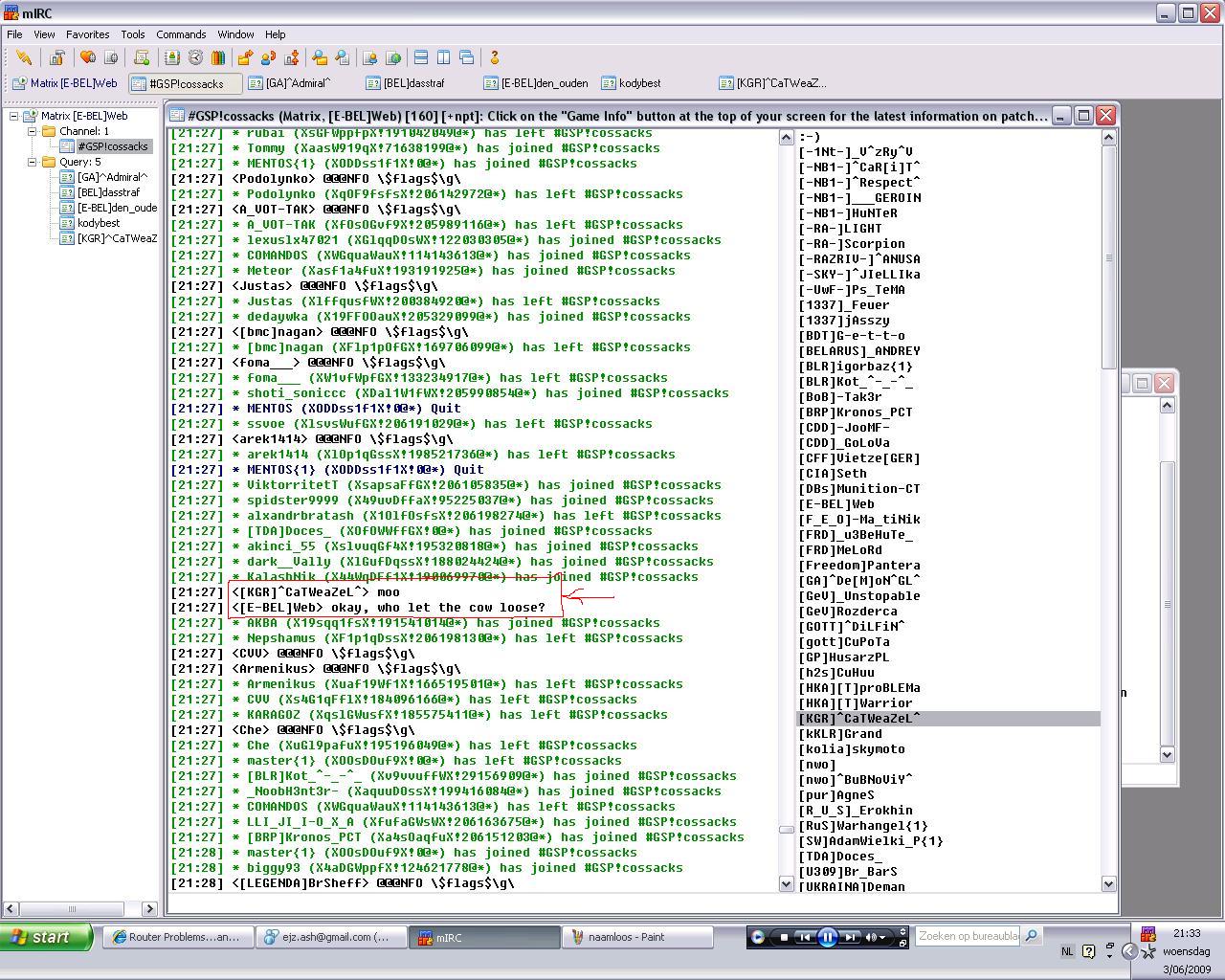This screenshot has height=980, width=1225.
Task: Click the nick list vertical scrollbar
Action: [1109, 511]
